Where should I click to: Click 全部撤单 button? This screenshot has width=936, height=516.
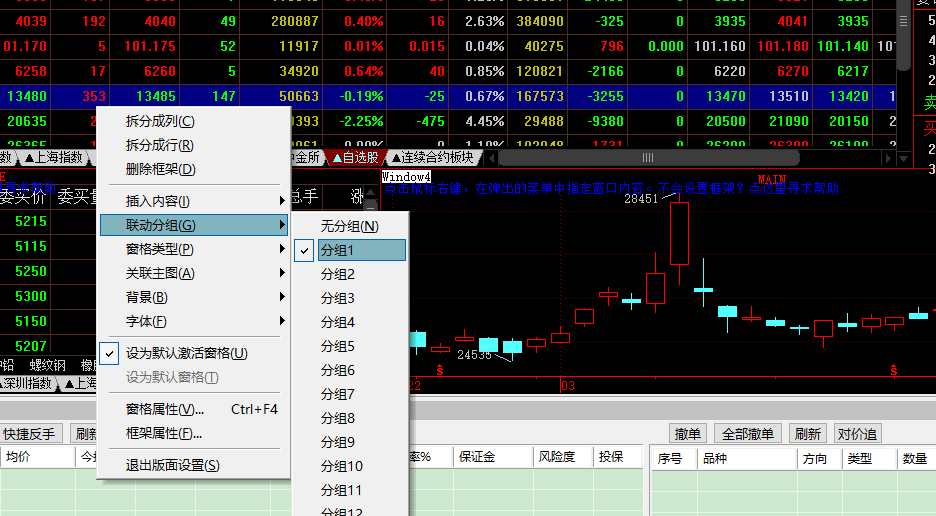click(748, 434)
